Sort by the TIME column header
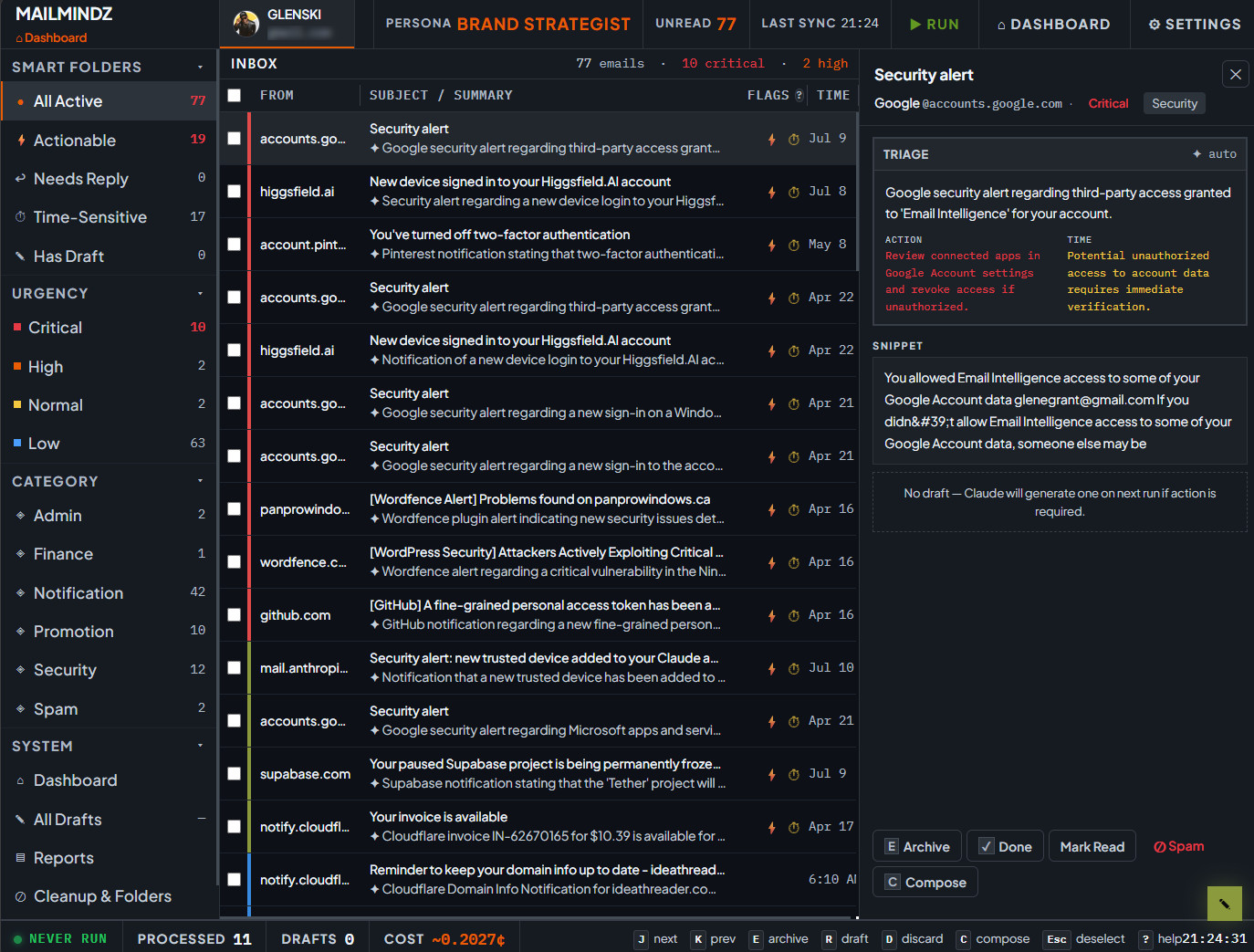This screenshot has width=1254, height=952. tap(833, 95)
